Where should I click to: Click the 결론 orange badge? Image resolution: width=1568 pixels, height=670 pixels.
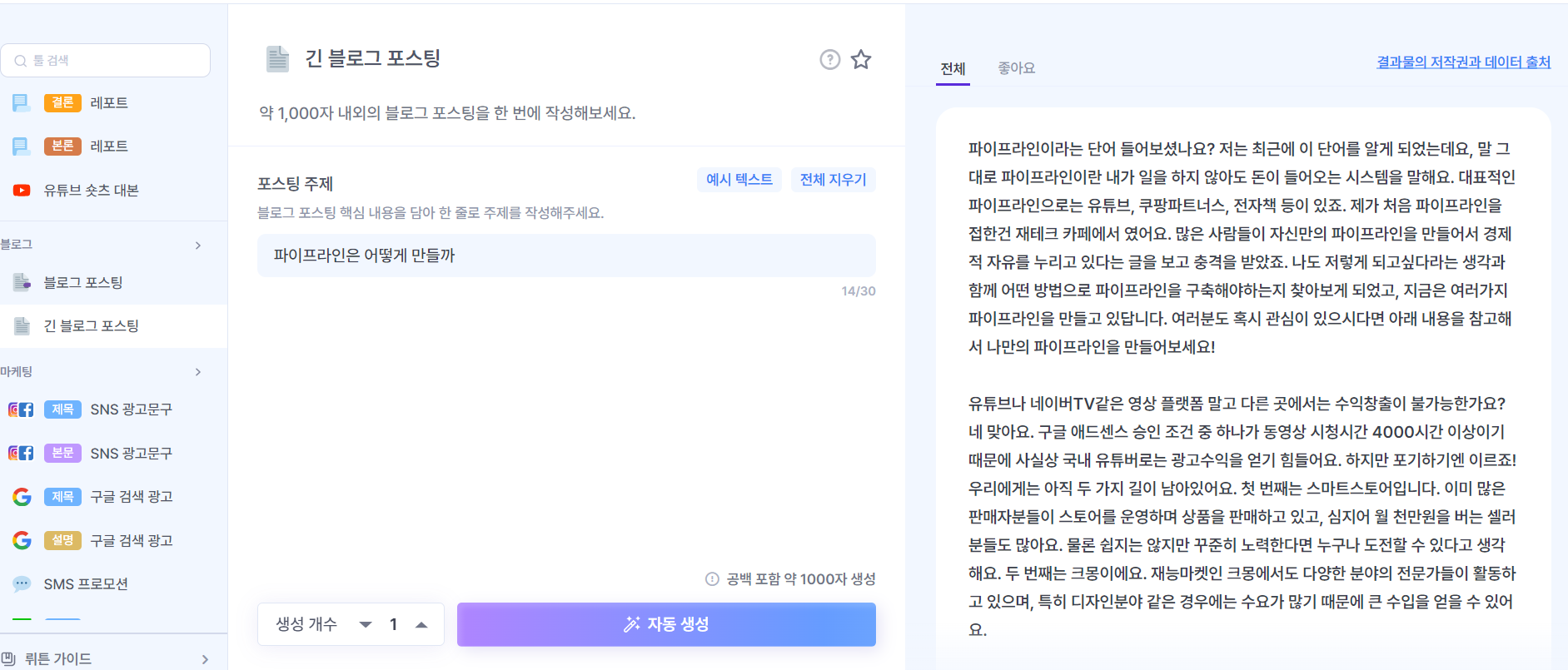point(62,102)
